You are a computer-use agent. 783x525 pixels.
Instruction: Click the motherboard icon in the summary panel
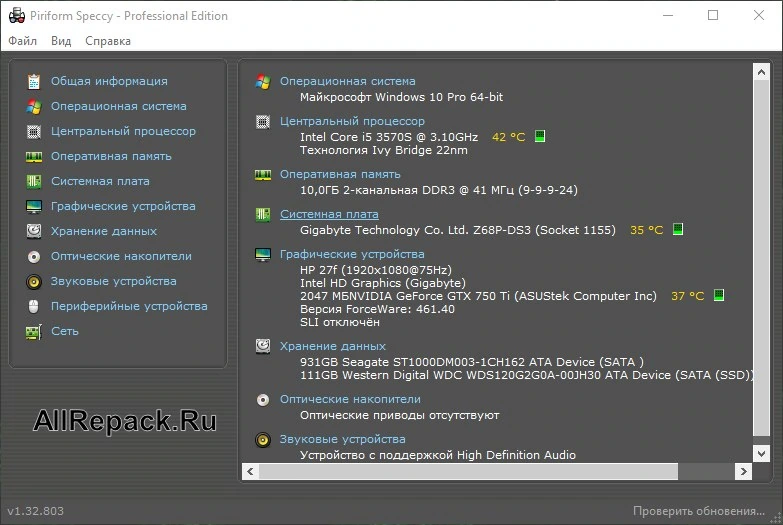(263, 215)
